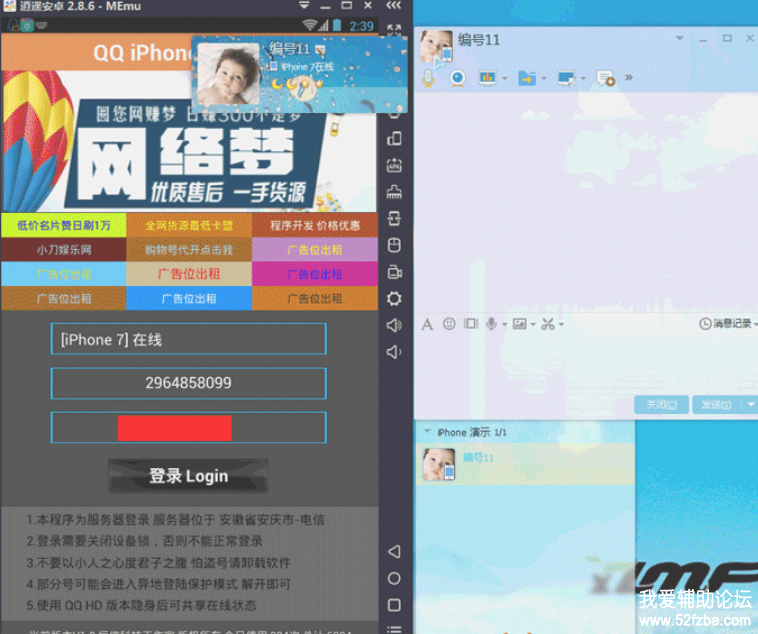Open the QQ chat window menu triangle
Image resolution: width=758 pixels, height=634 pixels.
[679, 38]
